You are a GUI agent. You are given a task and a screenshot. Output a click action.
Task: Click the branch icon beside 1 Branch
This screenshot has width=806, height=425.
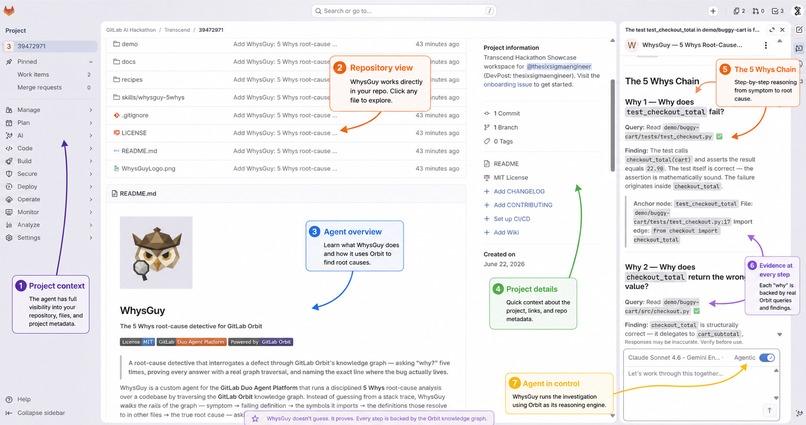[x=487, y=127]
